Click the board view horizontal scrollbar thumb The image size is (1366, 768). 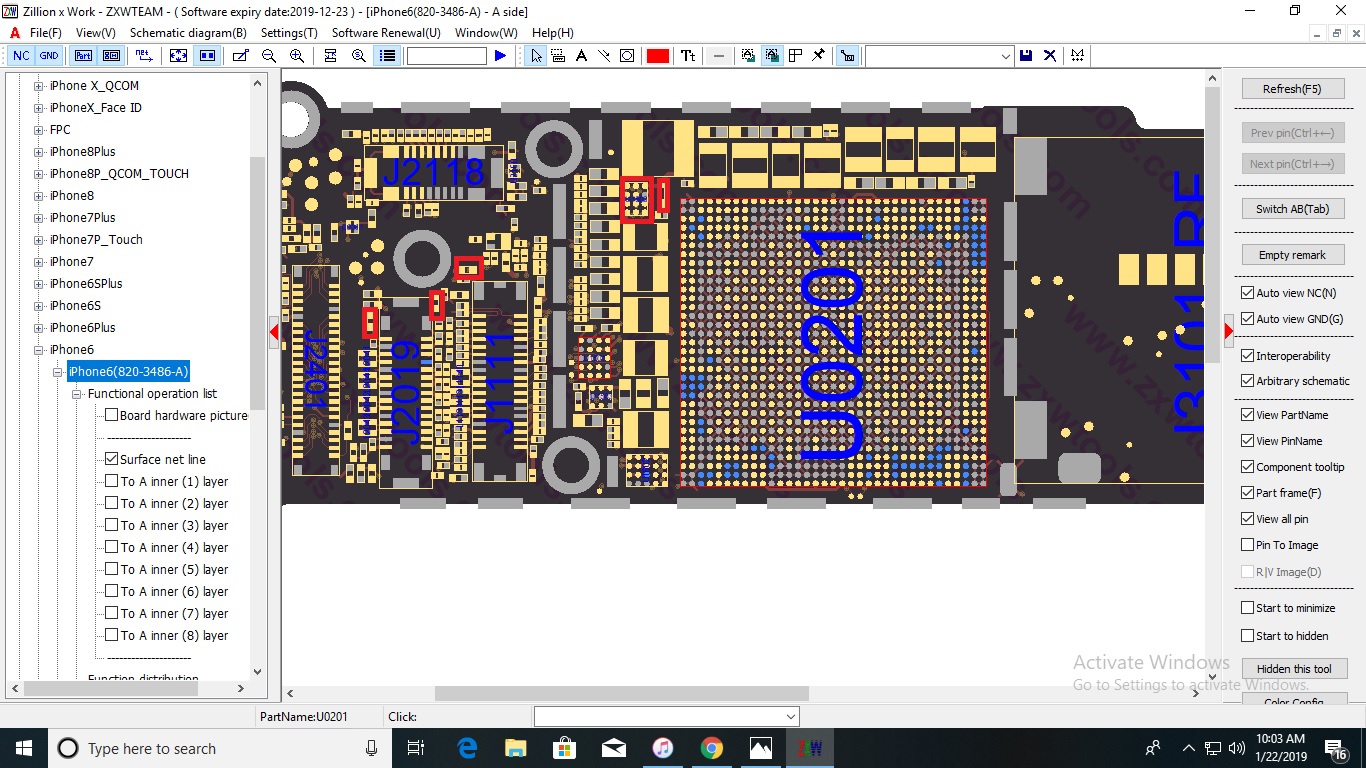click(x=621, y=693)
